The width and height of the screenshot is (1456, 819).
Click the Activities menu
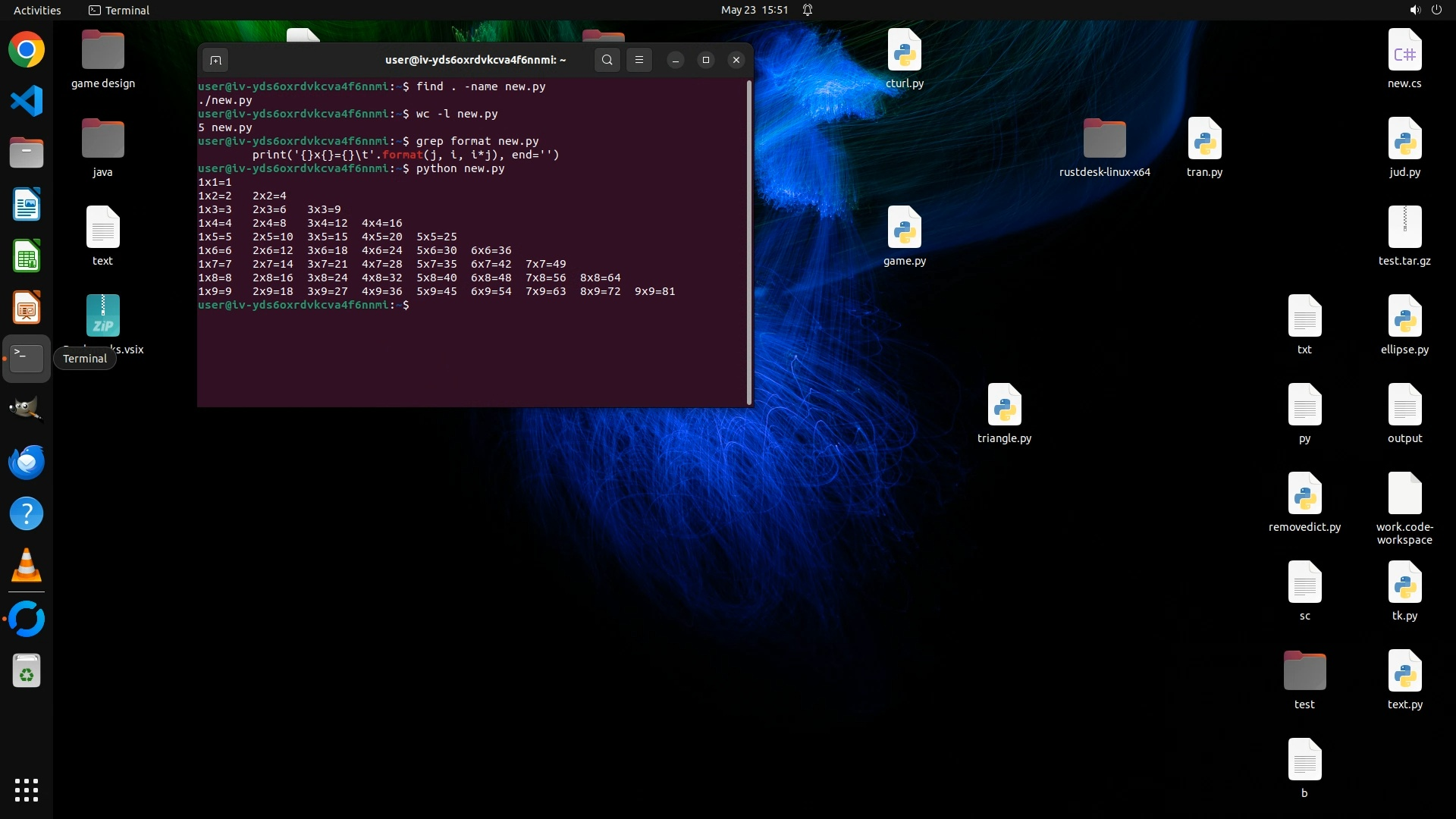[37, 10]
